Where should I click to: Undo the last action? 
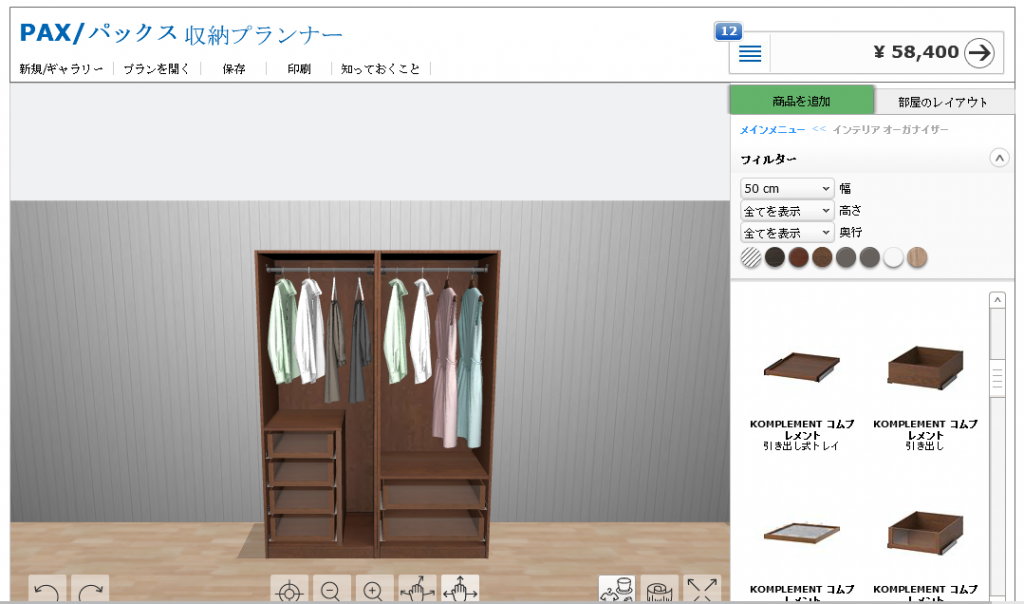(x=47, y=590)
